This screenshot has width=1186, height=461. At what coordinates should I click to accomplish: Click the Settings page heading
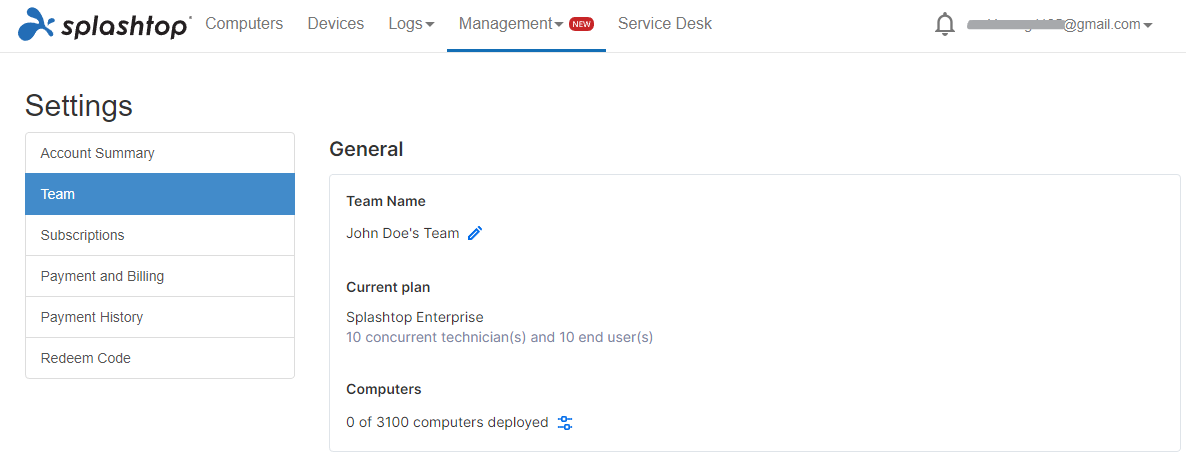coord(79,105)
